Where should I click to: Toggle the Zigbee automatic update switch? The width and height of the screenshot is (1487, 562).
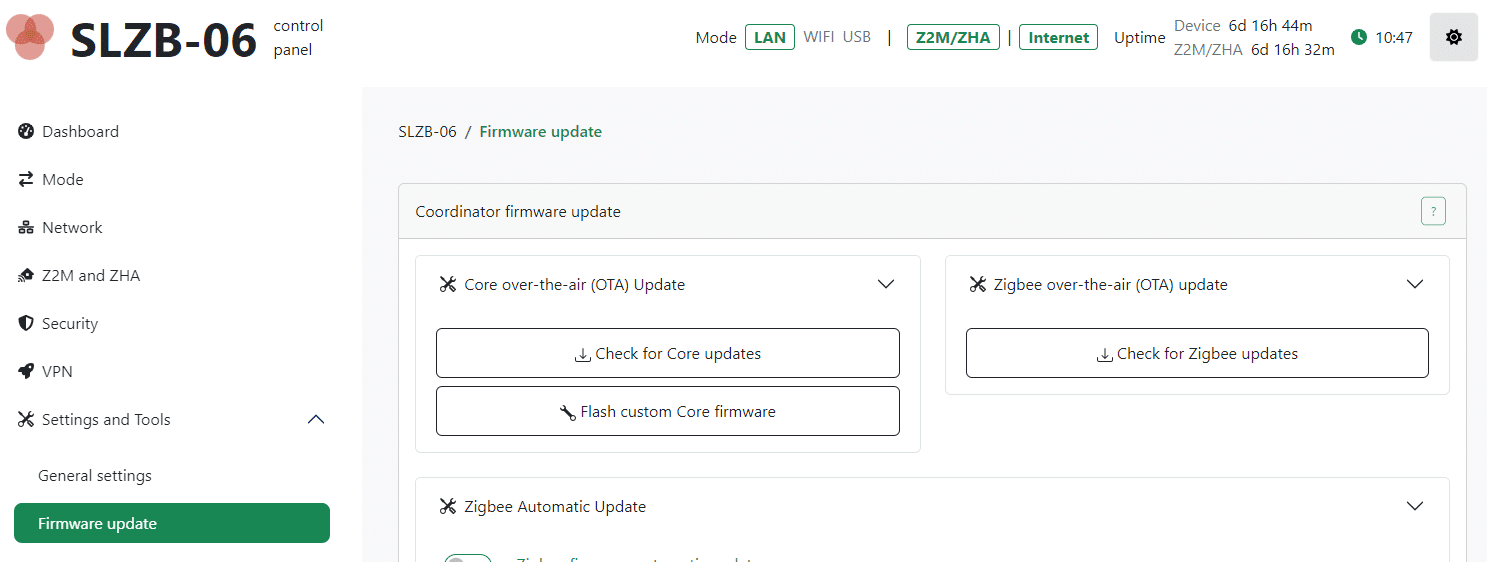coord(468,558)
